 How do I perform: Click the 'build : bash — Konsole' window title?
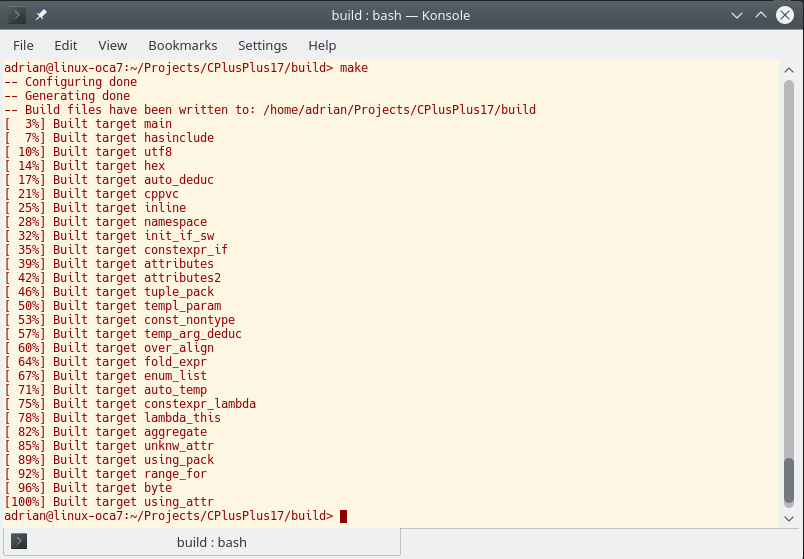401,15
